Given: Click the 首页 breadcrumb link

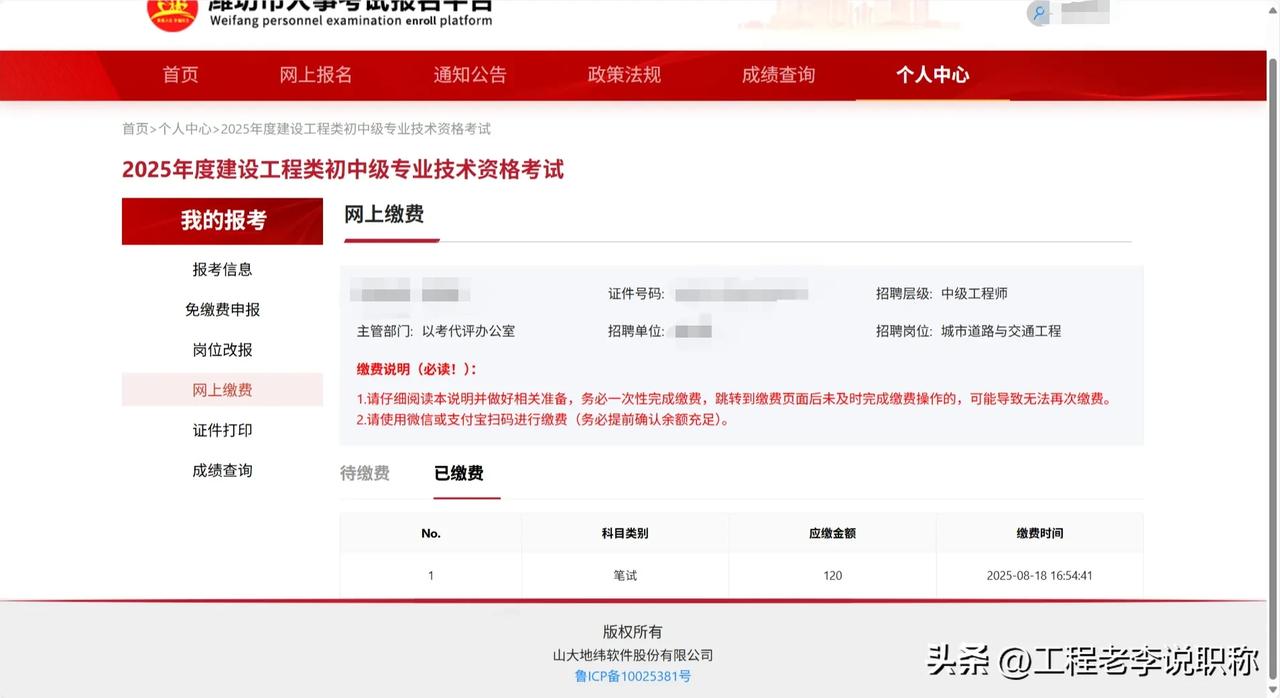Looking at the screenshot, I should [135, 129].
